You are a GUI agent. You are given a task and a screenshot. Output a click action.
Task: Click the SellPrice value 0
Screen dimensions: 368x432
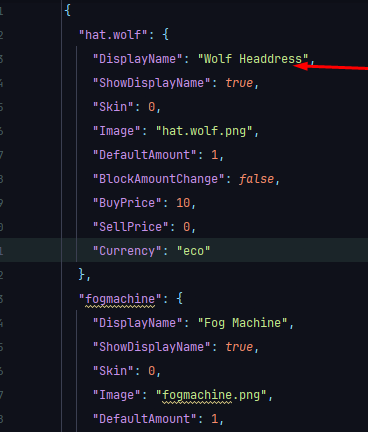pos(187,227)
